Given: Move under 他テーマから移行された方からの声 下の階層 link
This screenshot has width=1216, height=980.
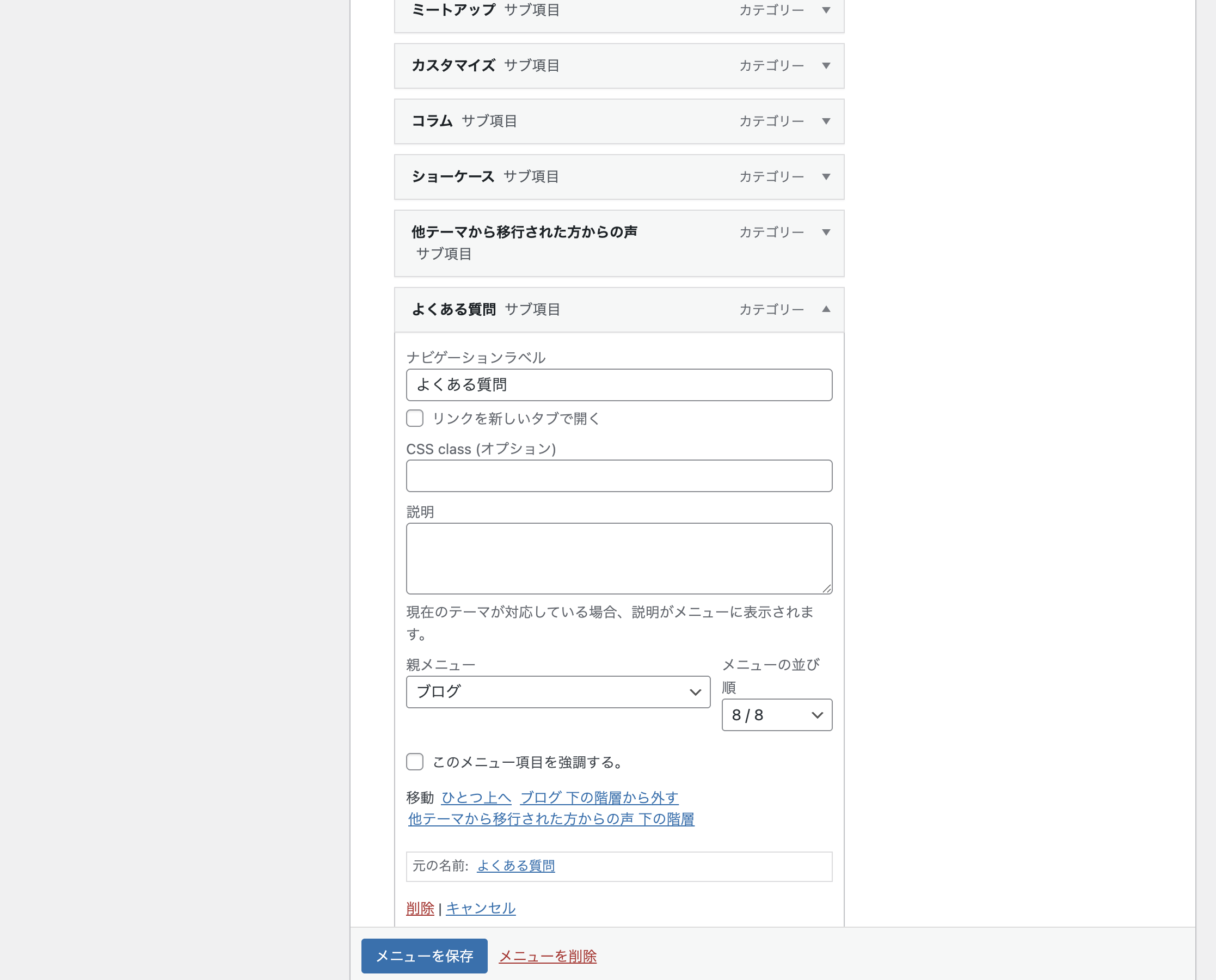Looking at the screenshot, I should tap(551, 818).
